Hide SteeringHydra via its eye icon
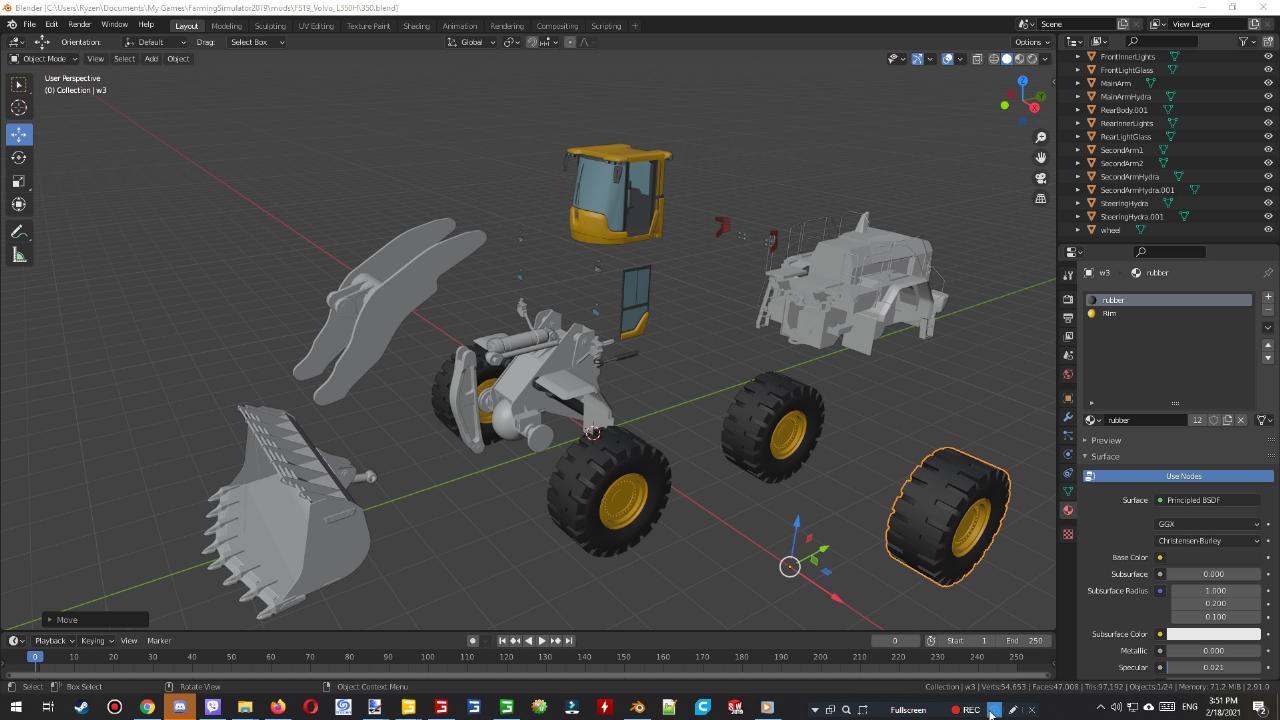Screen dimensions: 1280x720 click(1268, 203)
